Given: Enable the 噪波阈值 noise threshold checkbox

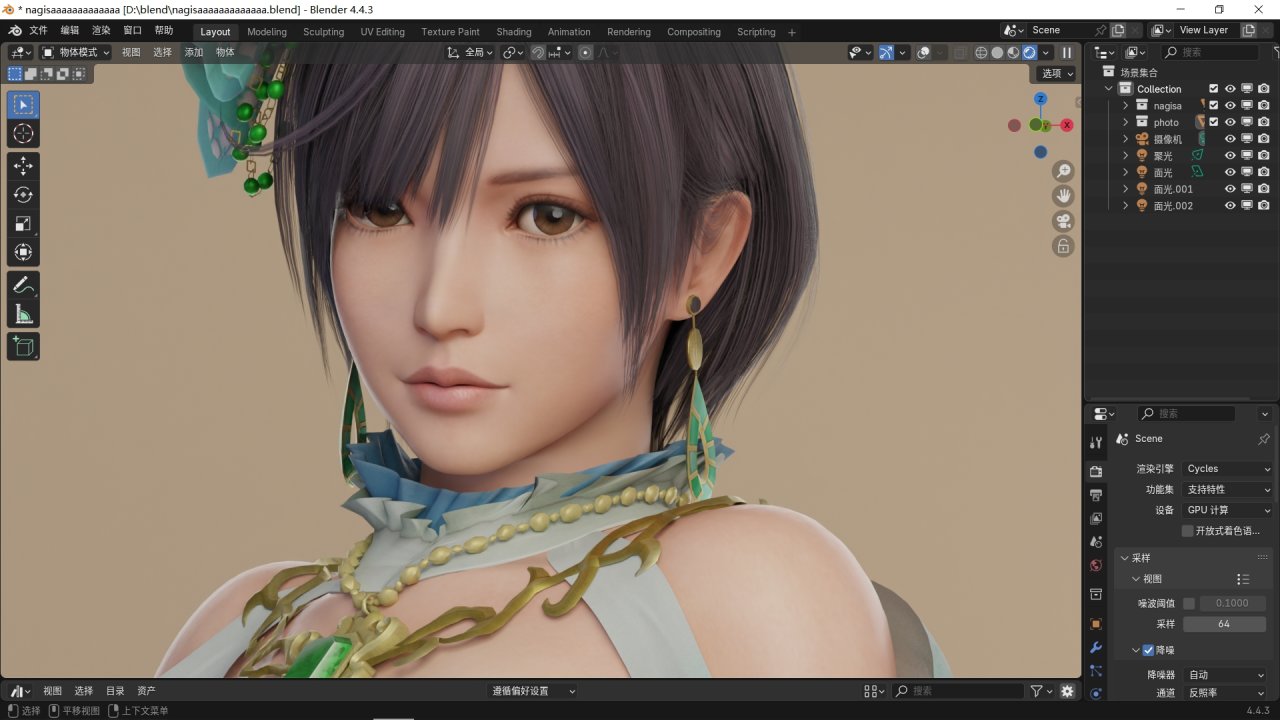Looking at the screenshot, I should [x=1189, y=603].
